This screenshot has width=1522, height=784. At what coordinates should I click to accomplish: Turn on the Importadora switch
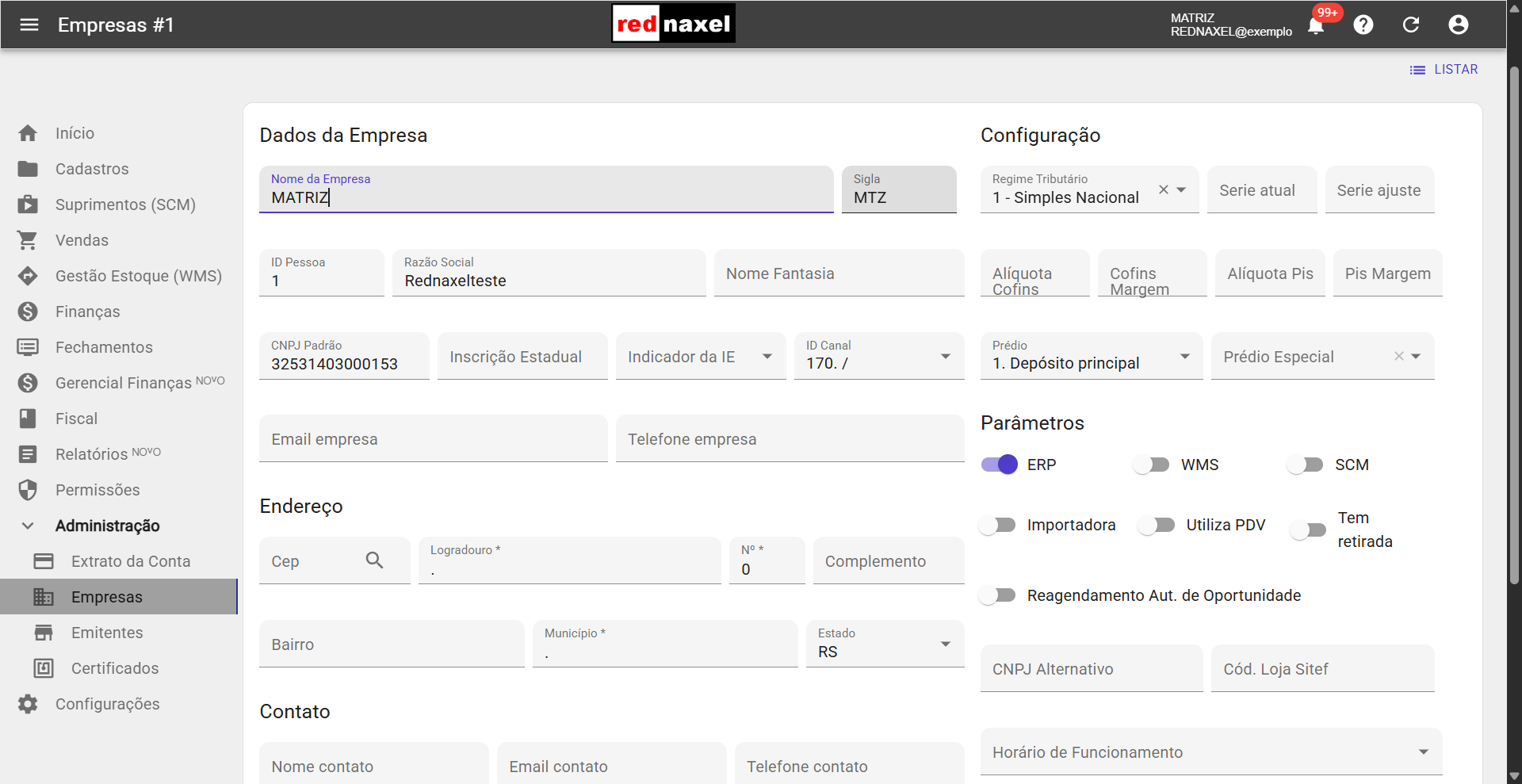pyautogui.click(x=998, y=525)
